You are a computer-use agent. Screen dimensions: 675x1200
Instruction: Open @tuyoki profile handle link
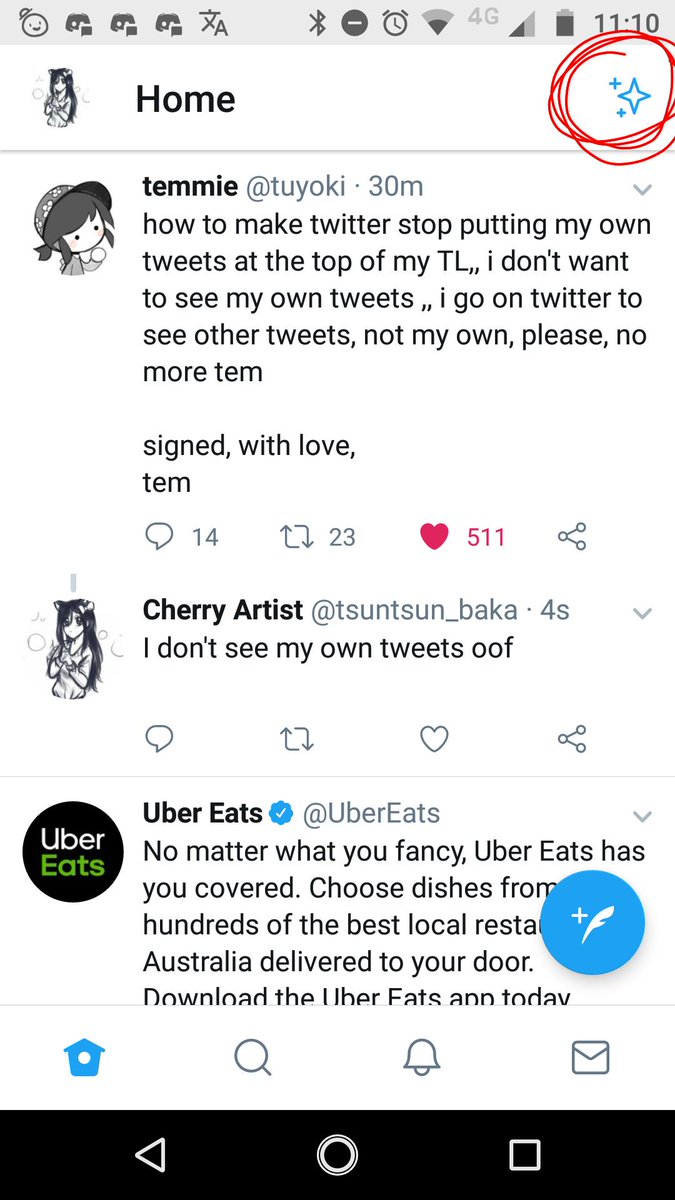tap(296, 186)
